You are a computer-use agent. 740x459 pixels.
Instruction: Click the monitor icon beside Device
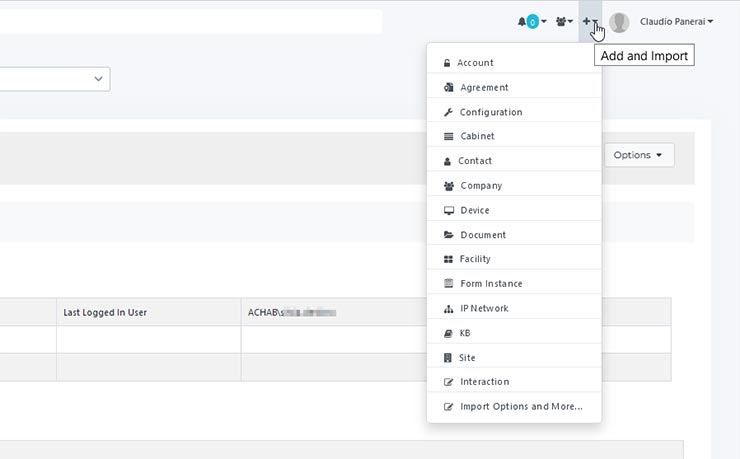[448, 210]
